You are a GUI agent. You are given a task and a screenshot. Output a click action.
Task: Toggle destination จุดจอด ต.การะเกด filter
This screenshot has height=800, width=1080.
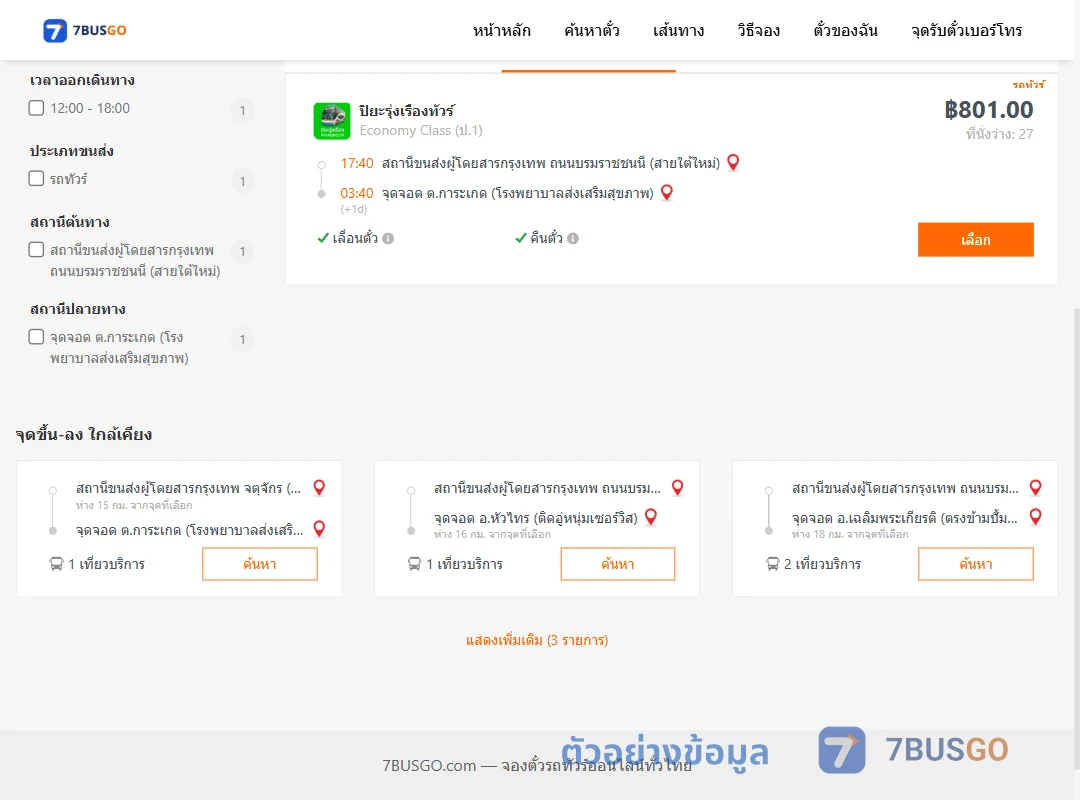(37, 337)
